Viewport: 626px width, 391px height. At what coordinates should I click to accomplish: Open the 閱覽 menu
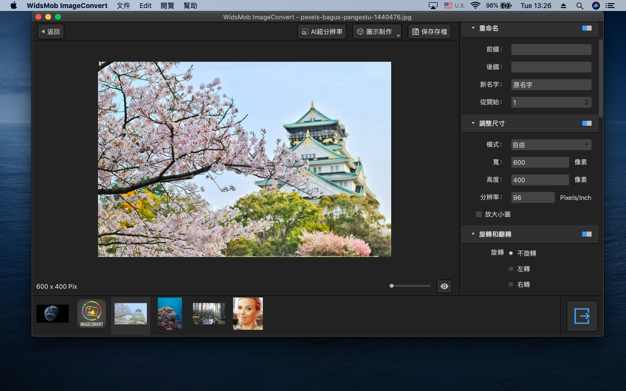(167, 6)
